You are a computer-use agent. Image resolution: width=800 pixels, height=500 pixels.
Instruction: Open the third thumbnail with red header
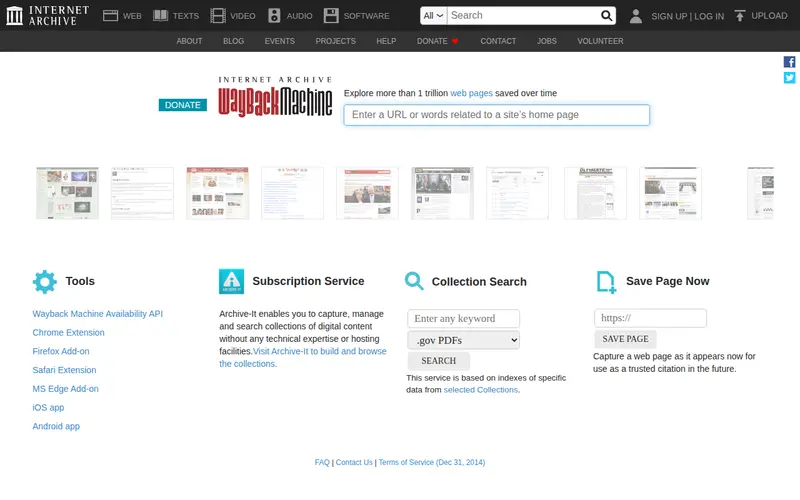pyautogui.click(x=217, y=193)
